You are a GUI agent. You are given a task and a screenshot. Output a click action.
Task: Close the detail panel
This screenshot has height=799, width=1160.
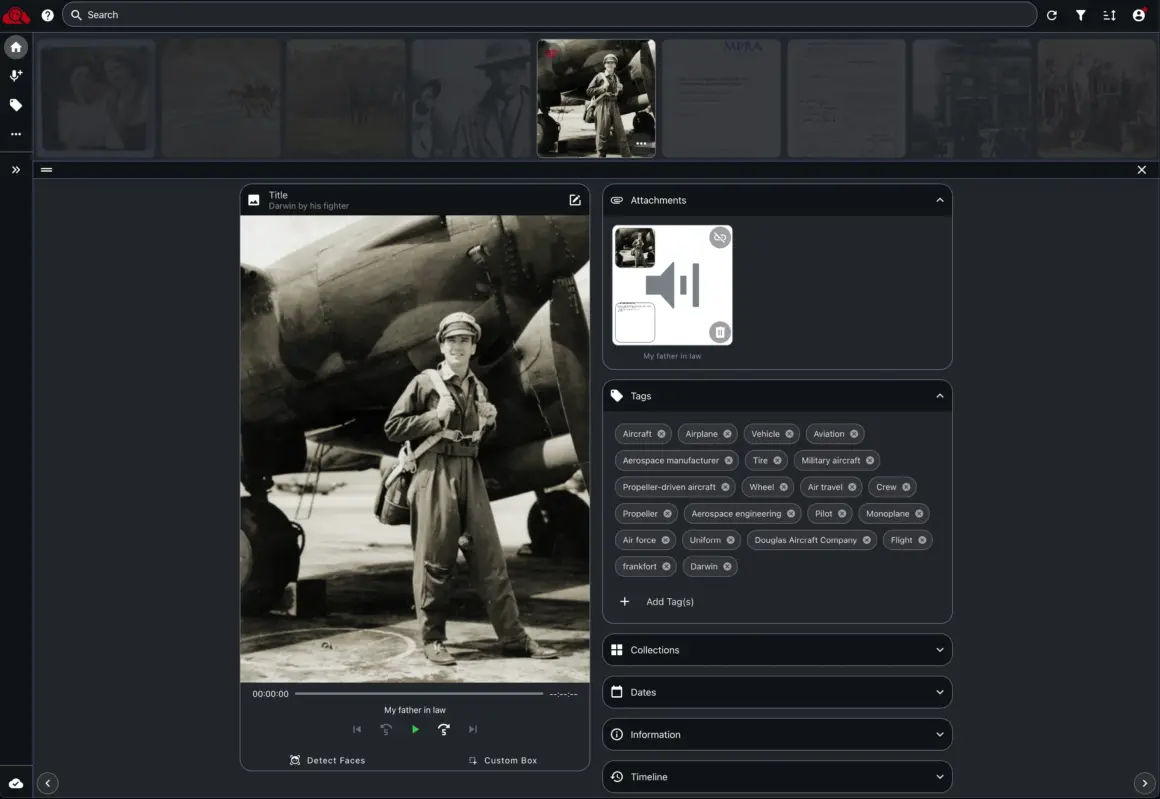tap(1142, 169)
